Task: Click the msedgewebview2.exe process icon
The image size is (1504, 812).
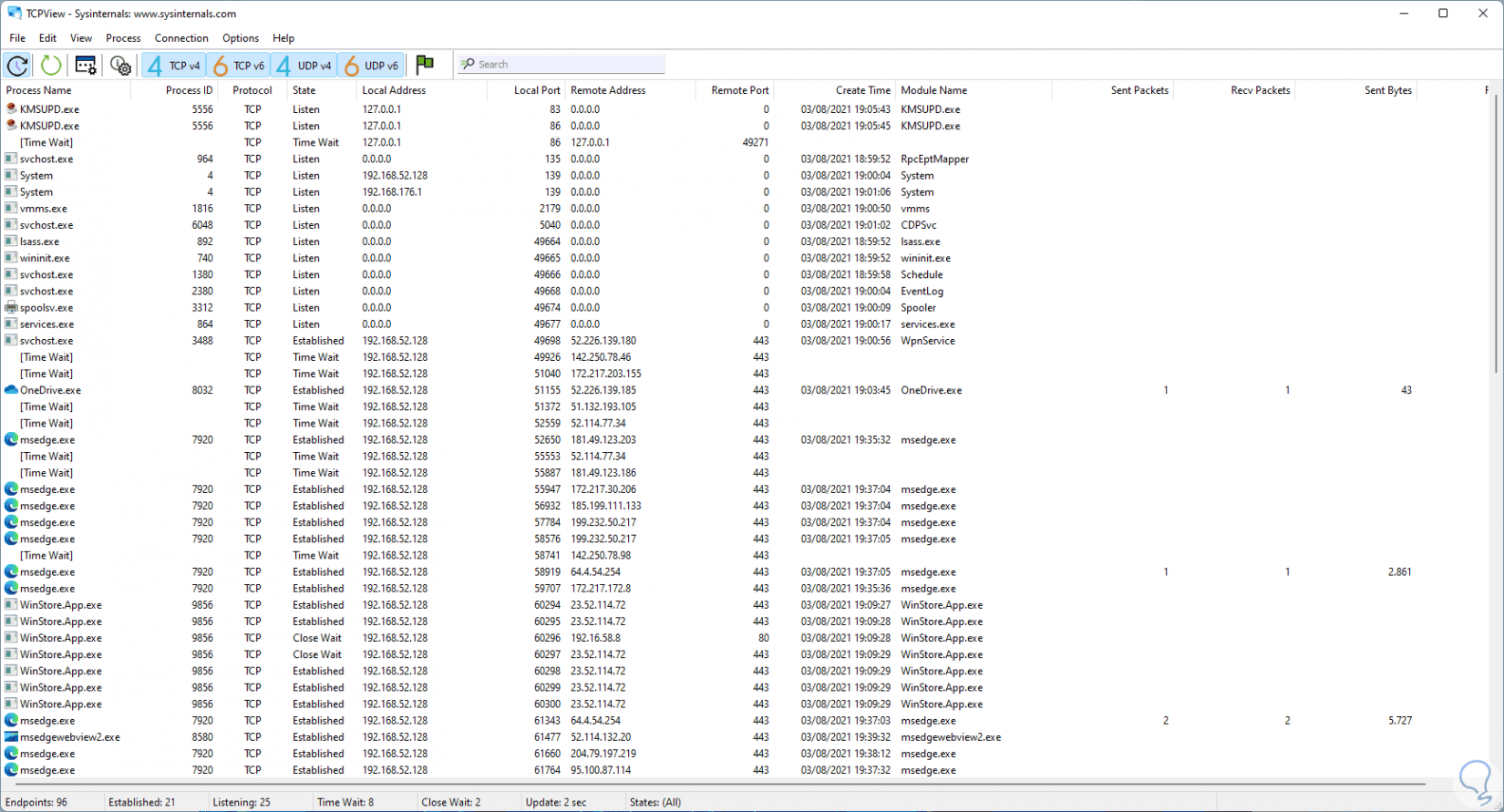Action: coord(11,737)
